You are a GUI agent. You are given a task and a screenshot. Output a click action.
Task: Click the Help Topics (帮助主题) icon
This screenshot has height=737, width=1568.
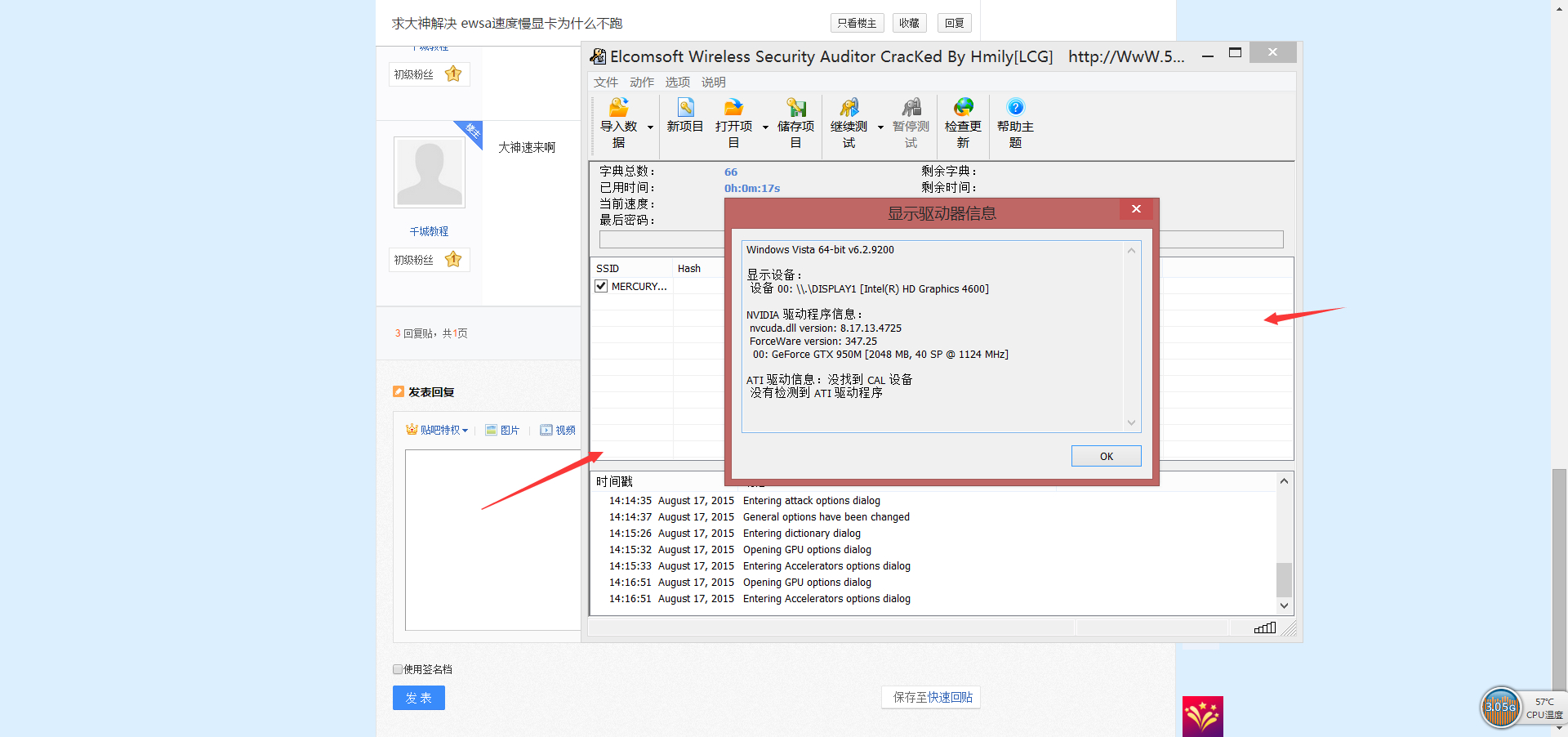[x=1015, y=107]
